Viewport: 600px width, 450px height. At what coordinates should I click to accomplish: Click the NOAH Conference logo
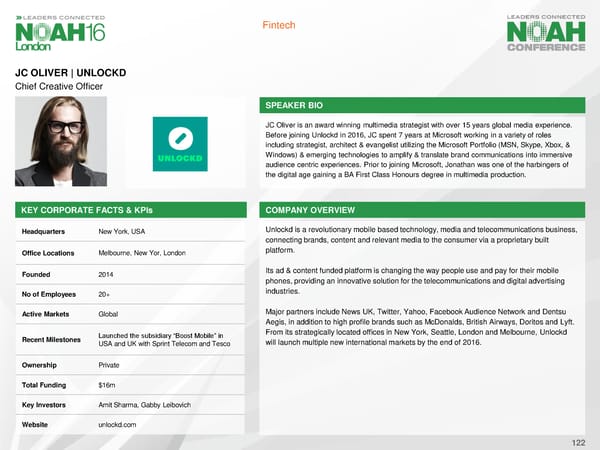546,33
